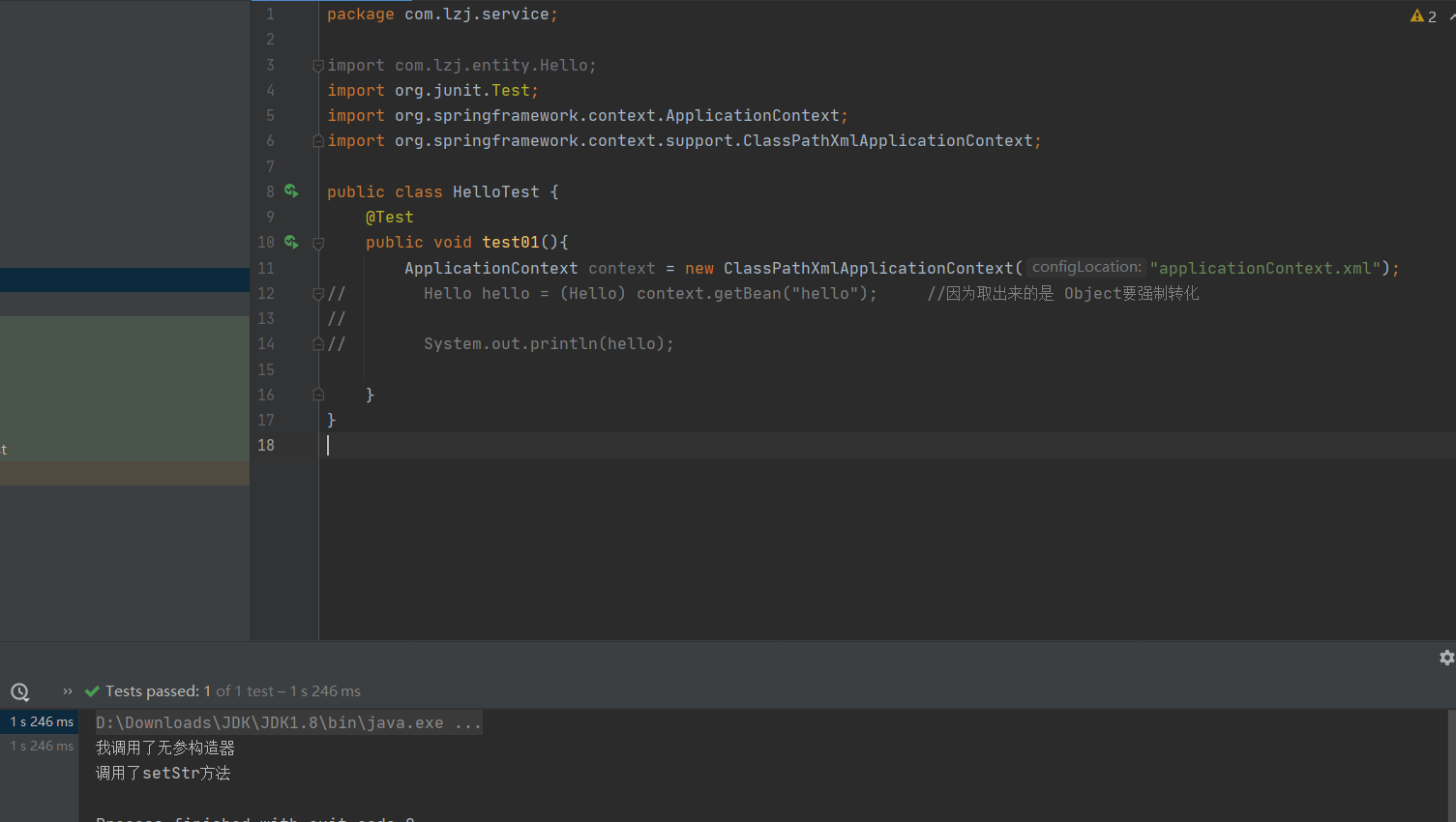Viewport: 1456px width, 822px height.
Task: Click the 'Tests passed: 1' status text
Action: click(158, 691)
